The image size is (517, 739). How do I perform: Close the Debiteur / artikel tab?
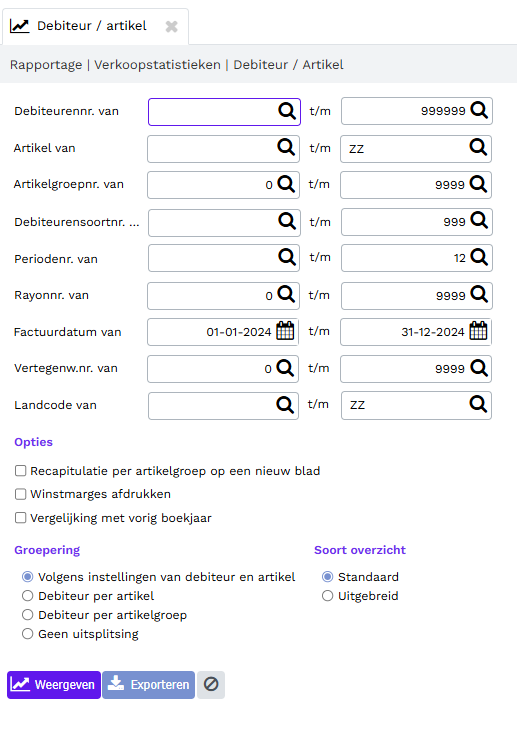[172, 26]
